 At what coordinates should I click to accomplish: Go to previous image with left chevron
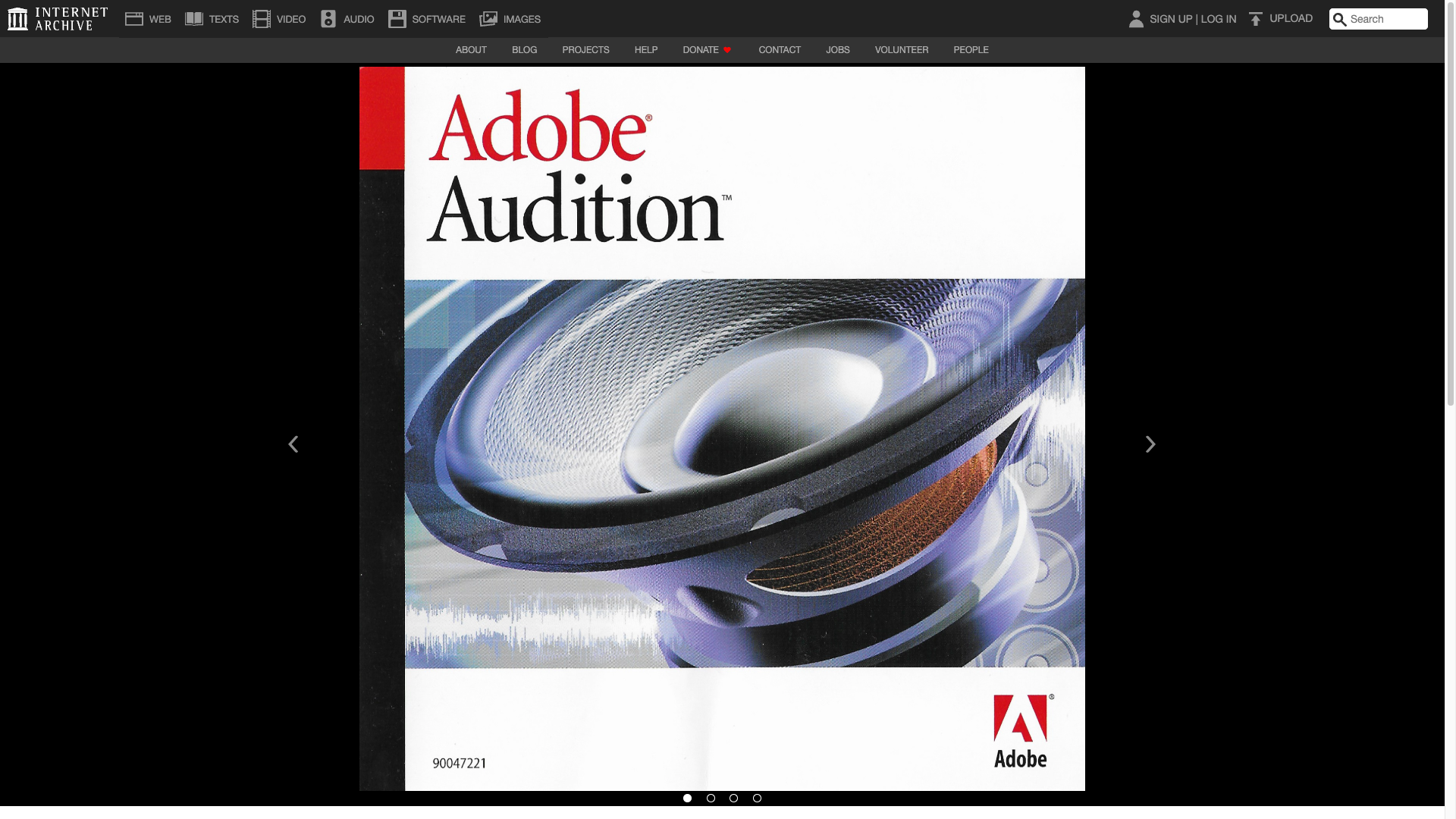coord(293,444)
